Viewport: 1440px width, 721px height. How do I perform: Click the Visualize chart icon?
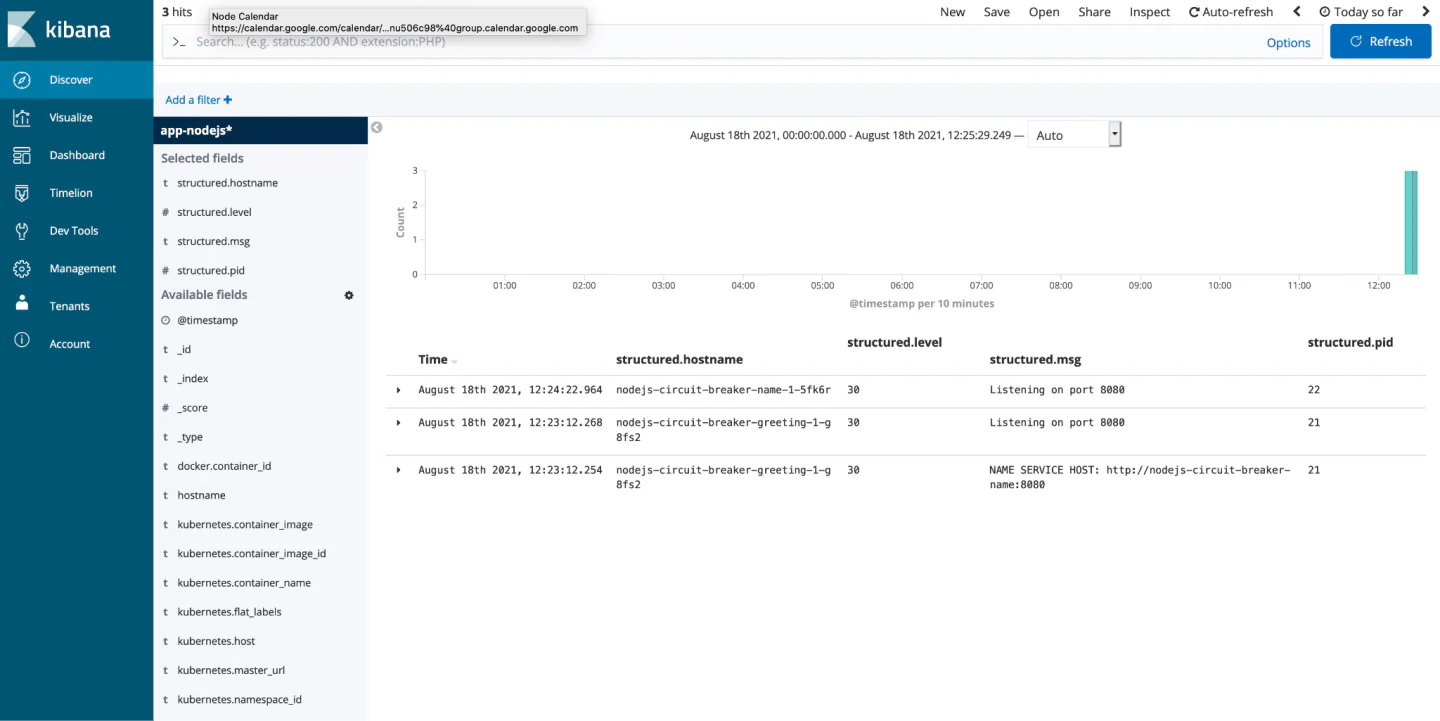[22, 118]
